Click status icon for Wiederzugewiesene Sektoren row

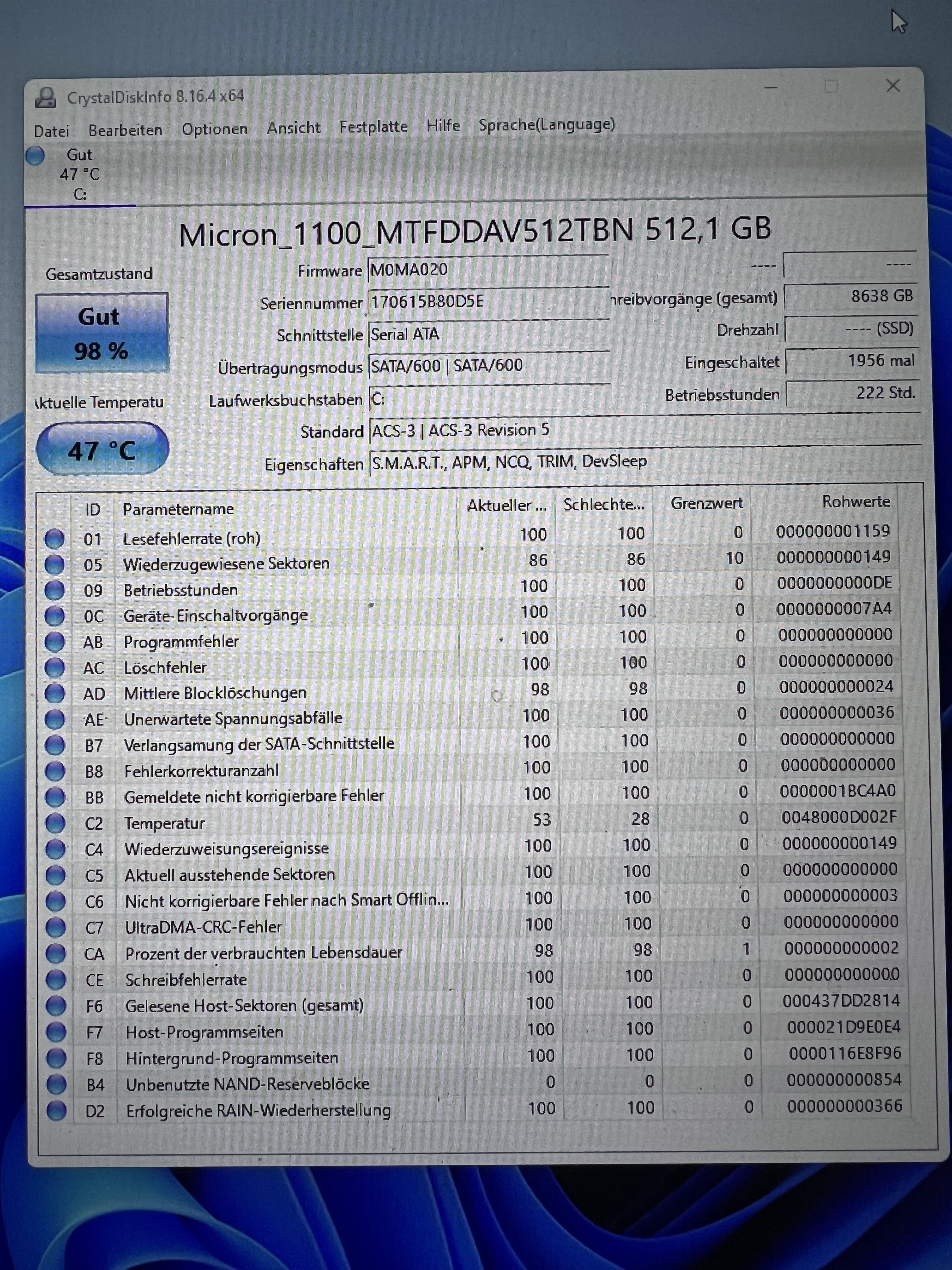(x=54, y=564)
